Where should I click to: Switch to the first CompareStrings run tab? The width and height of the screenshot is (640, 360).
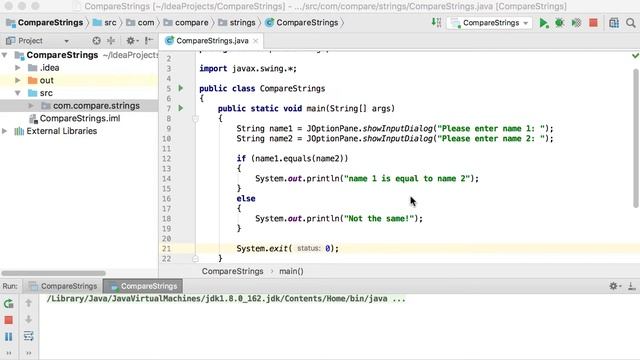[63, 286]
